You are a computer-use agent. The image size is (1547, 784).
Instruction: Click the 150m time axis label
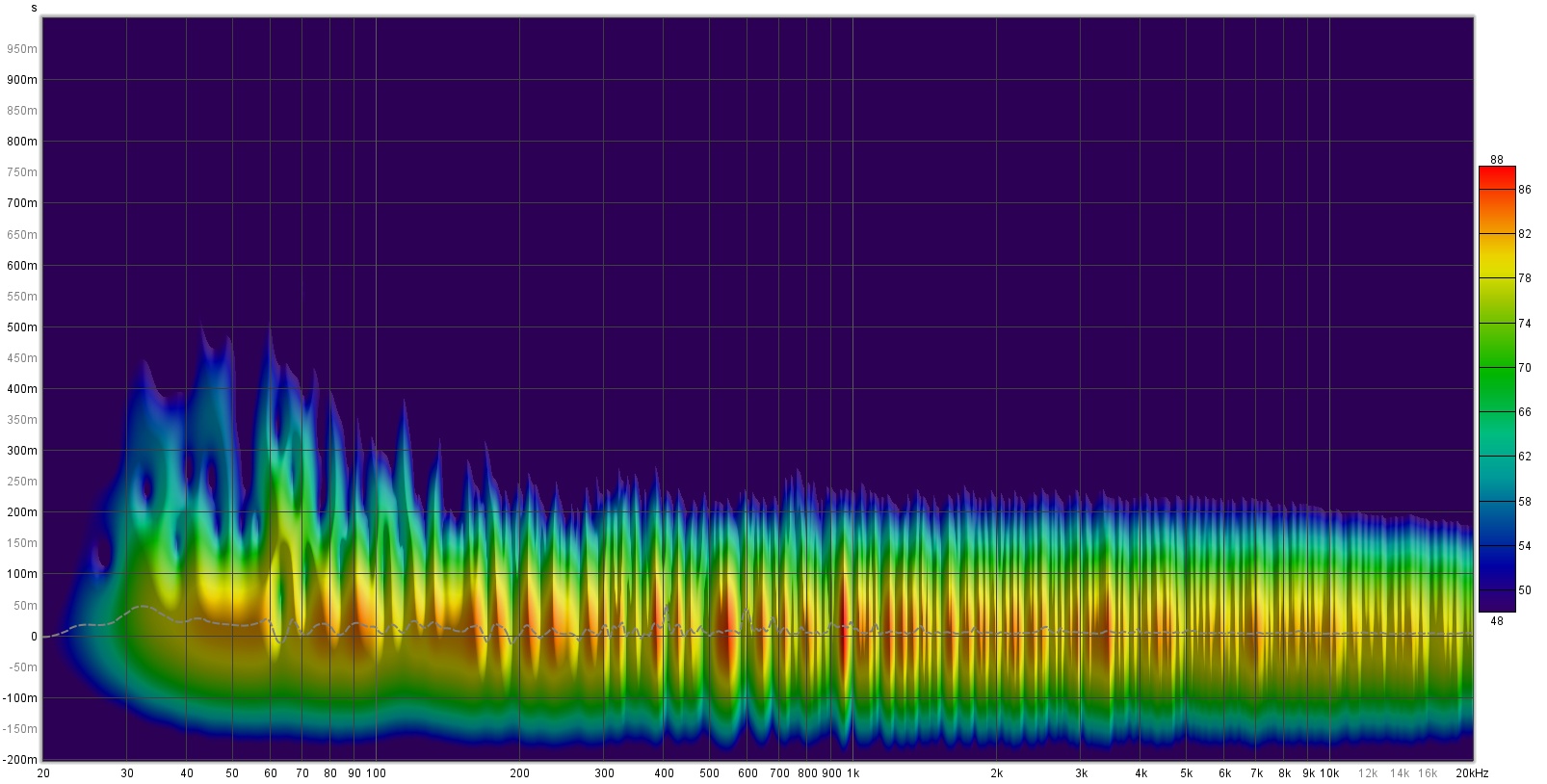tap(21, 543)
